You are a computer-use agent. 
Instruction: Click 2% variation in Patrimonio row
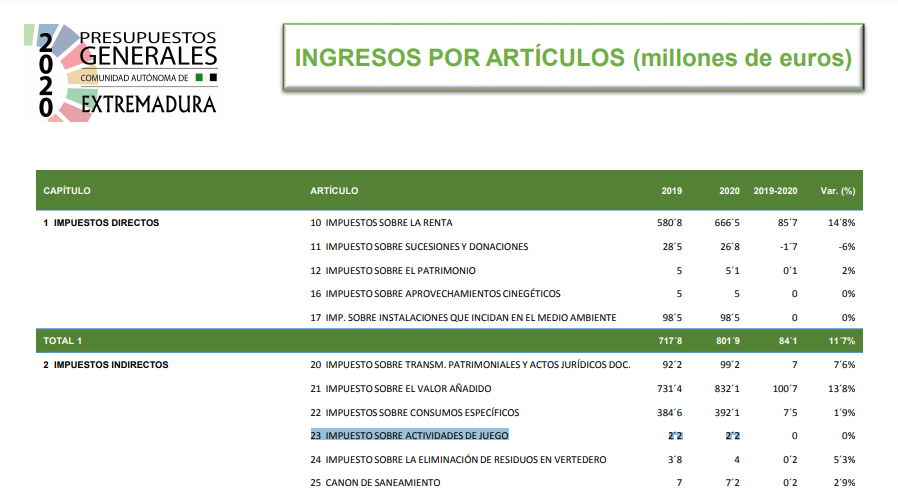pyautogui.click(x=849, y=271)
